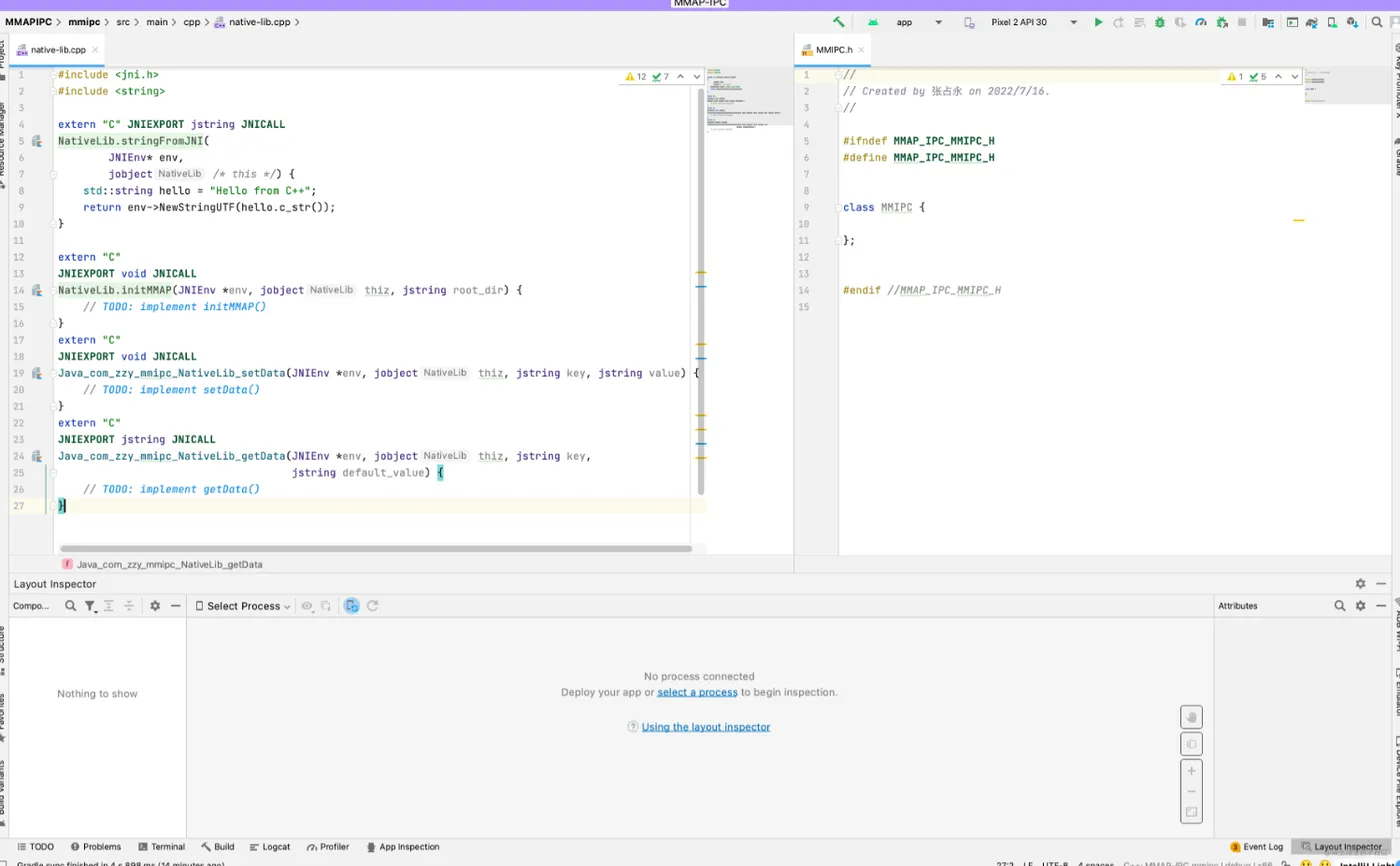Click the cpp breadcrumb in navigation bar
This screenshot has width=1400, height=866.
(x=191, y=21)
